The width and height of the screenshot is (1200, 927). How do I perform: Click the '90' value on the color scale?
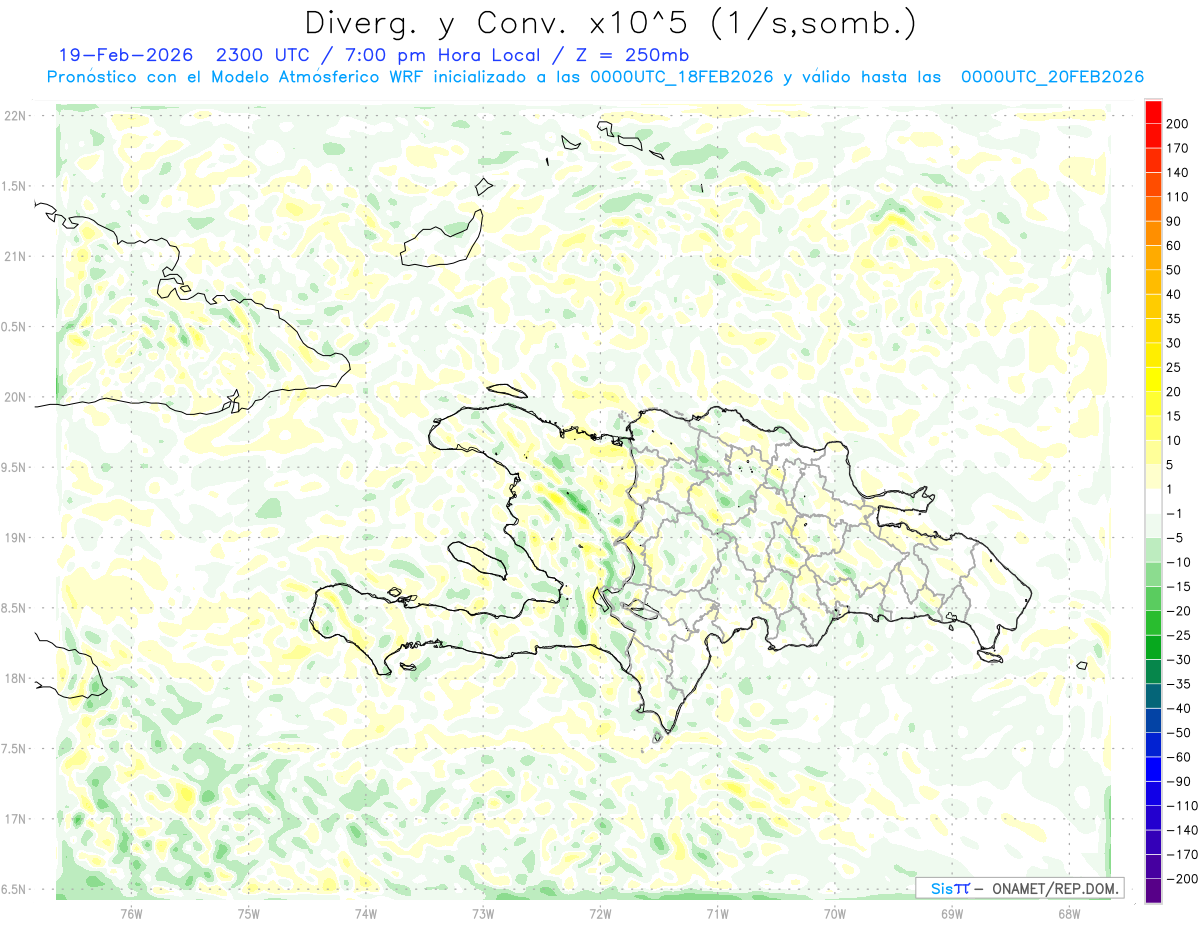1174,221
